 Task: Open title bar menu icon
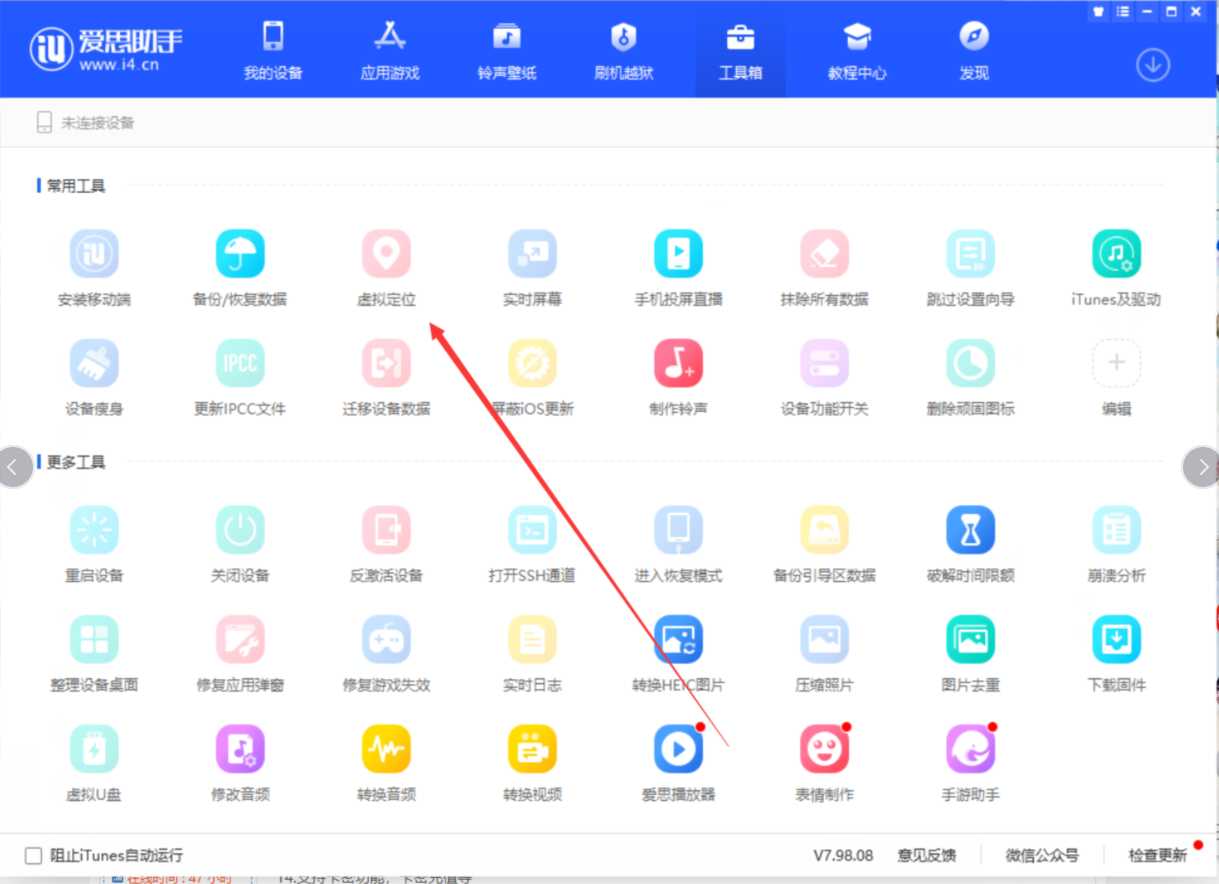click(x=1122, y=12)
